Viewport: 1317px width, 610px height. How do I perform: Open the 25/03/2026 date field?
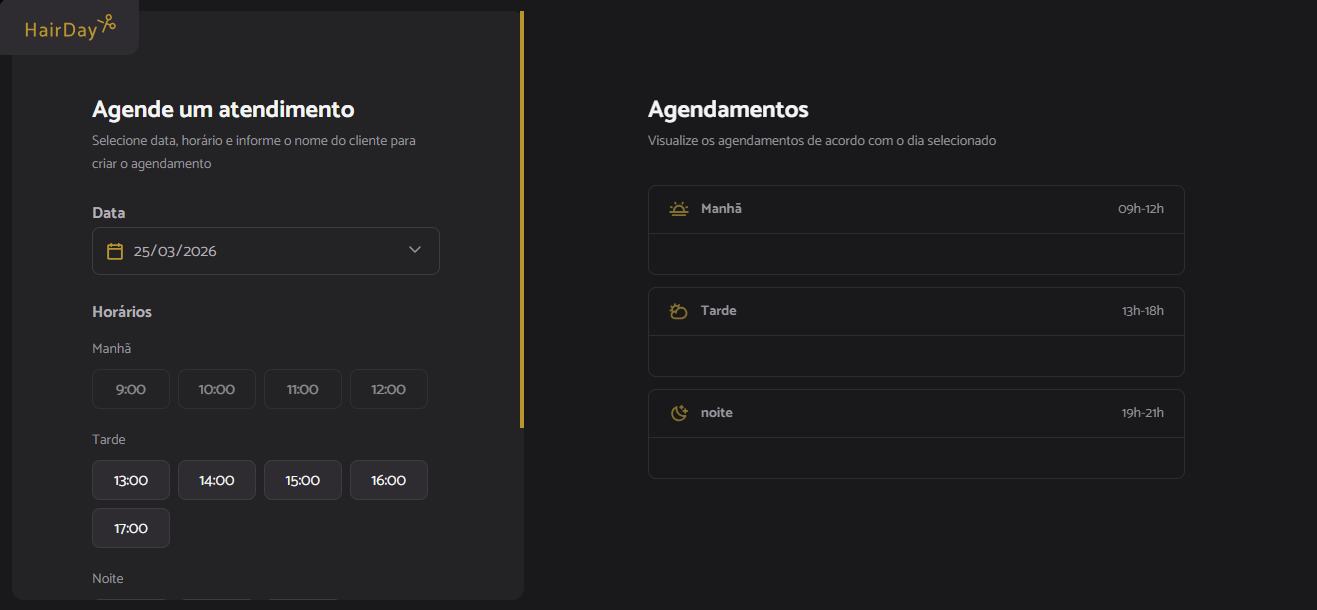click(266, 251)
